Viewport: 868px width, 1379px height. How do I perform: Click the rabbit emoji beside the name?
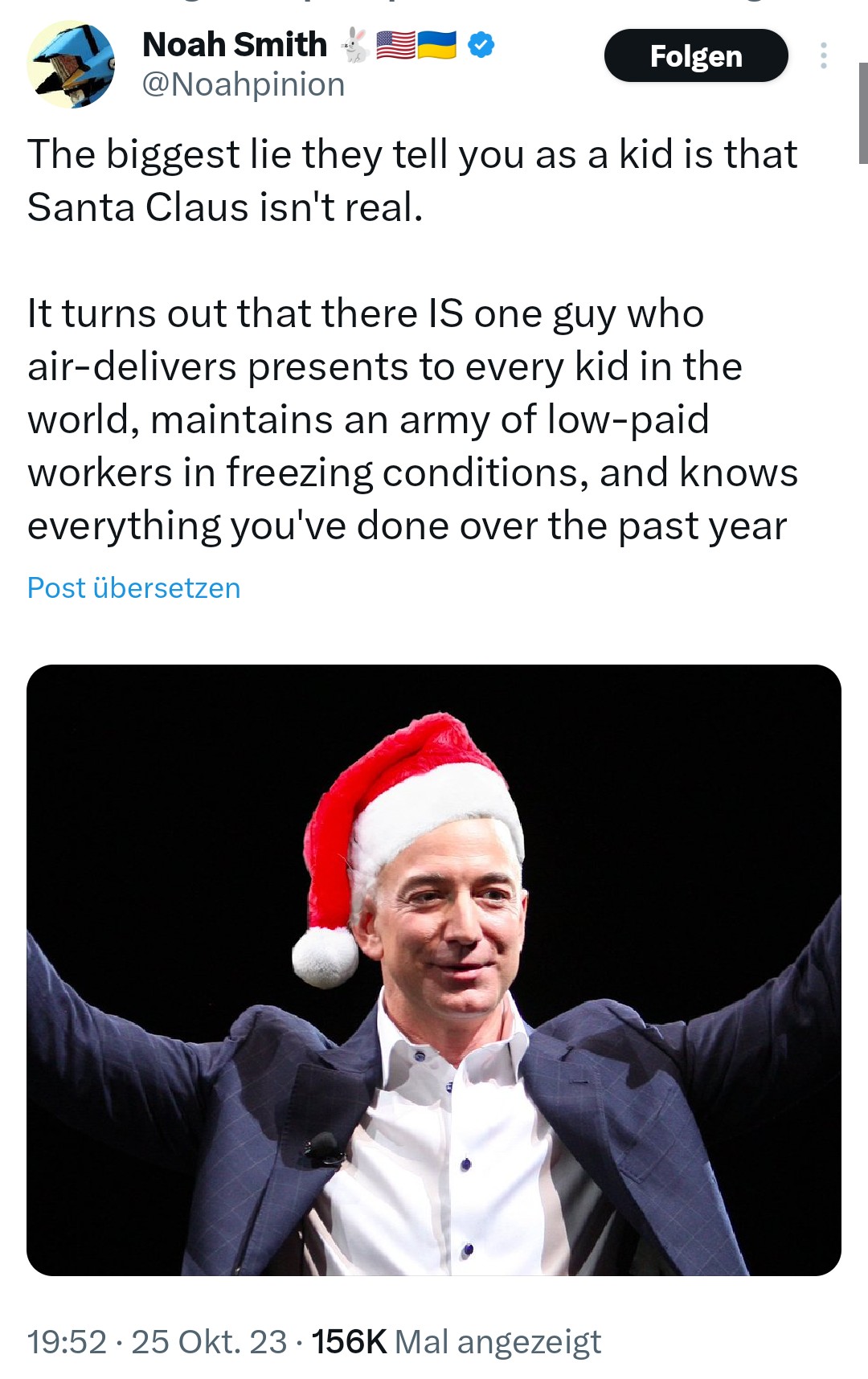[x=354, y=45]
